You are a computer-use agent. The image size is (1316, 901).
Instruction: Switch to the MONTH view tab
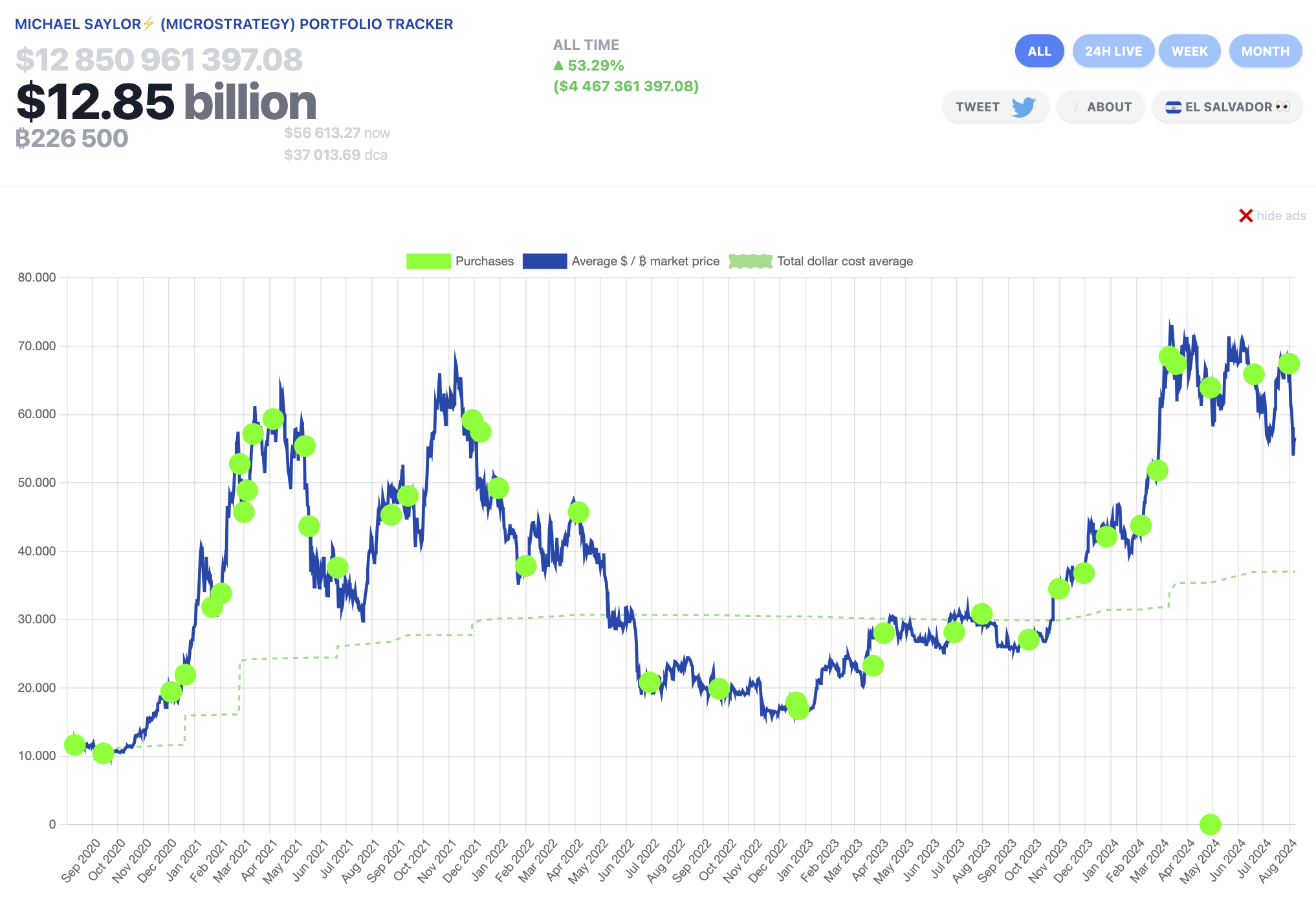1265,51
